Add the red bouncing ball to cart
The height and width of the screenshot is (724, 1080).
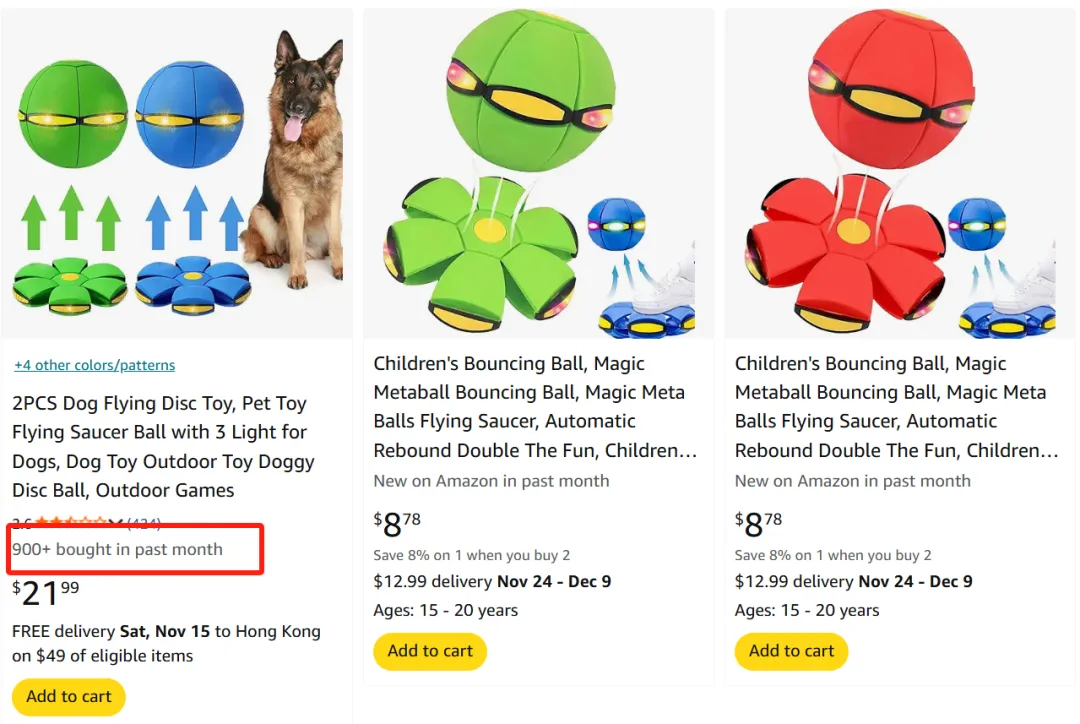point(791,651)
